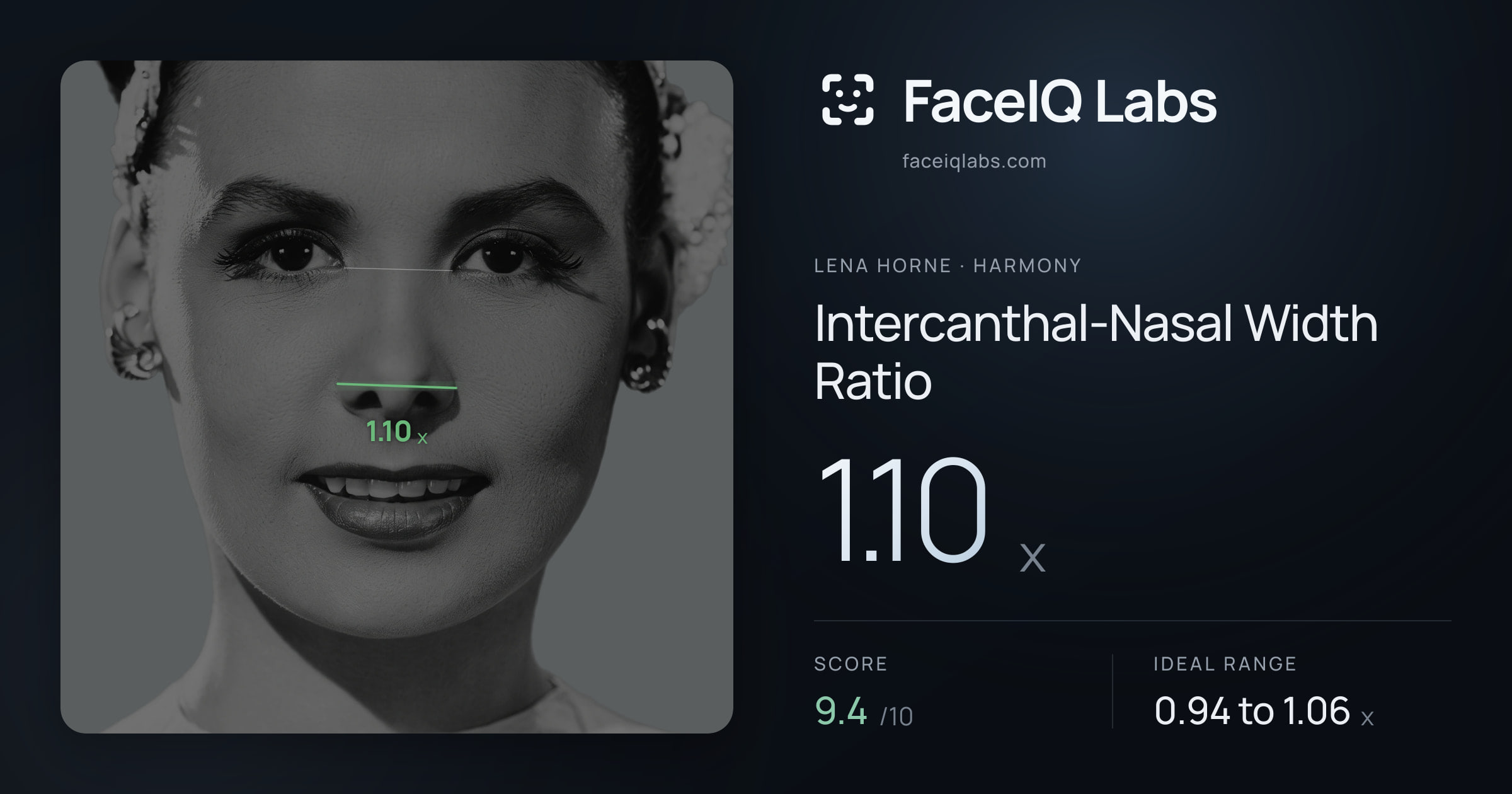Click the thin intercanthal line between eyes
Screen dimensions: 1512x794
click(x=398, y=269)
